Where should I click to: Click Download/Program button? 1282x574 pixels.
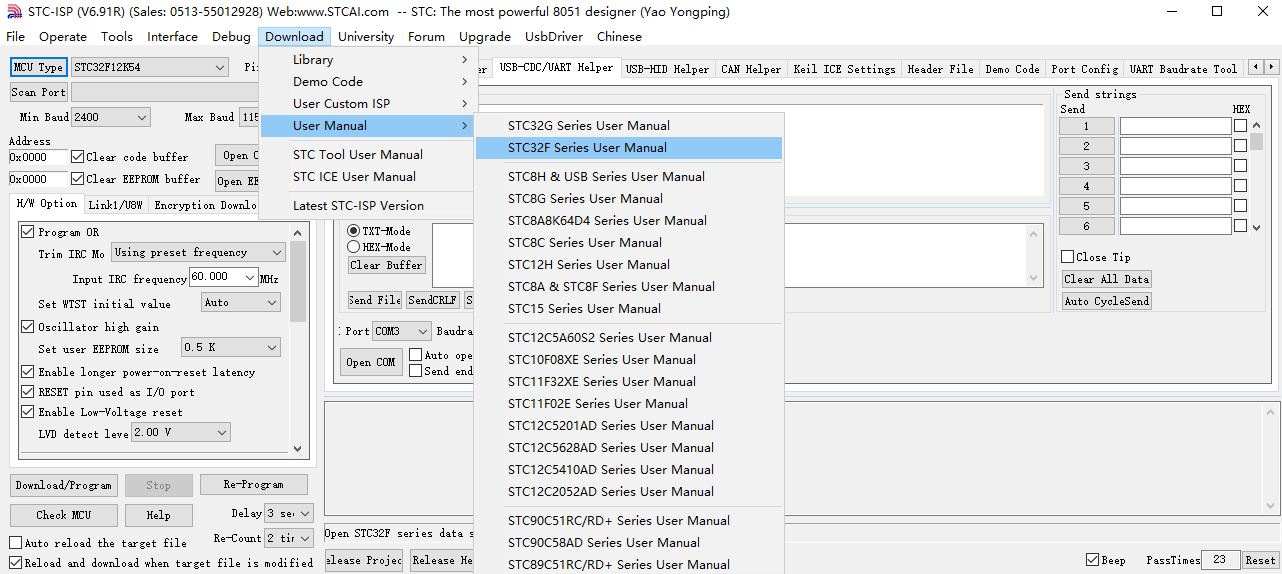coord(64,486)
